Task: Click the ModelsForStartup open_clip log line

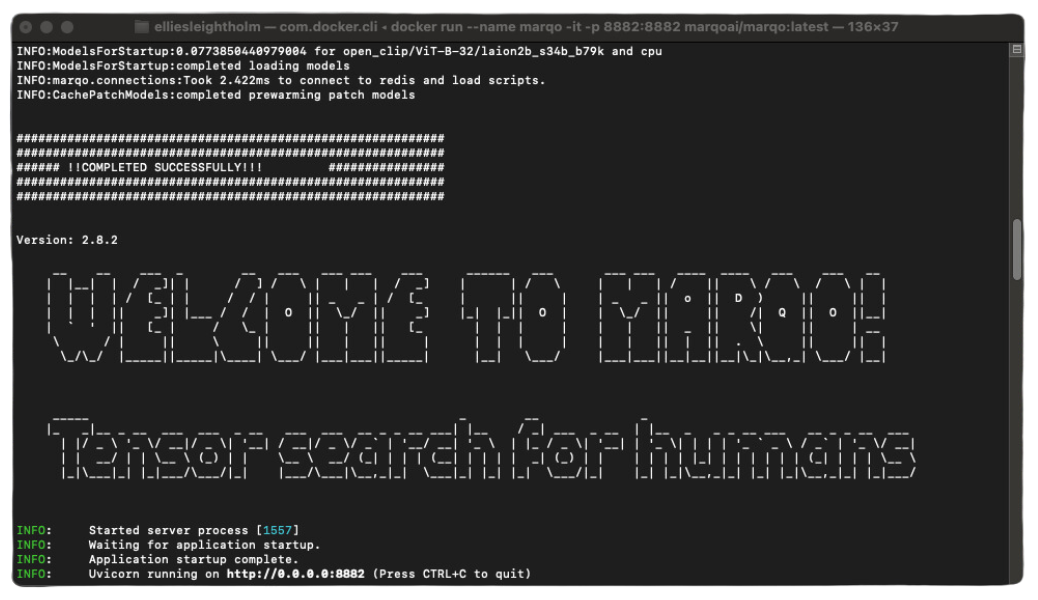Action: [340, 51]
